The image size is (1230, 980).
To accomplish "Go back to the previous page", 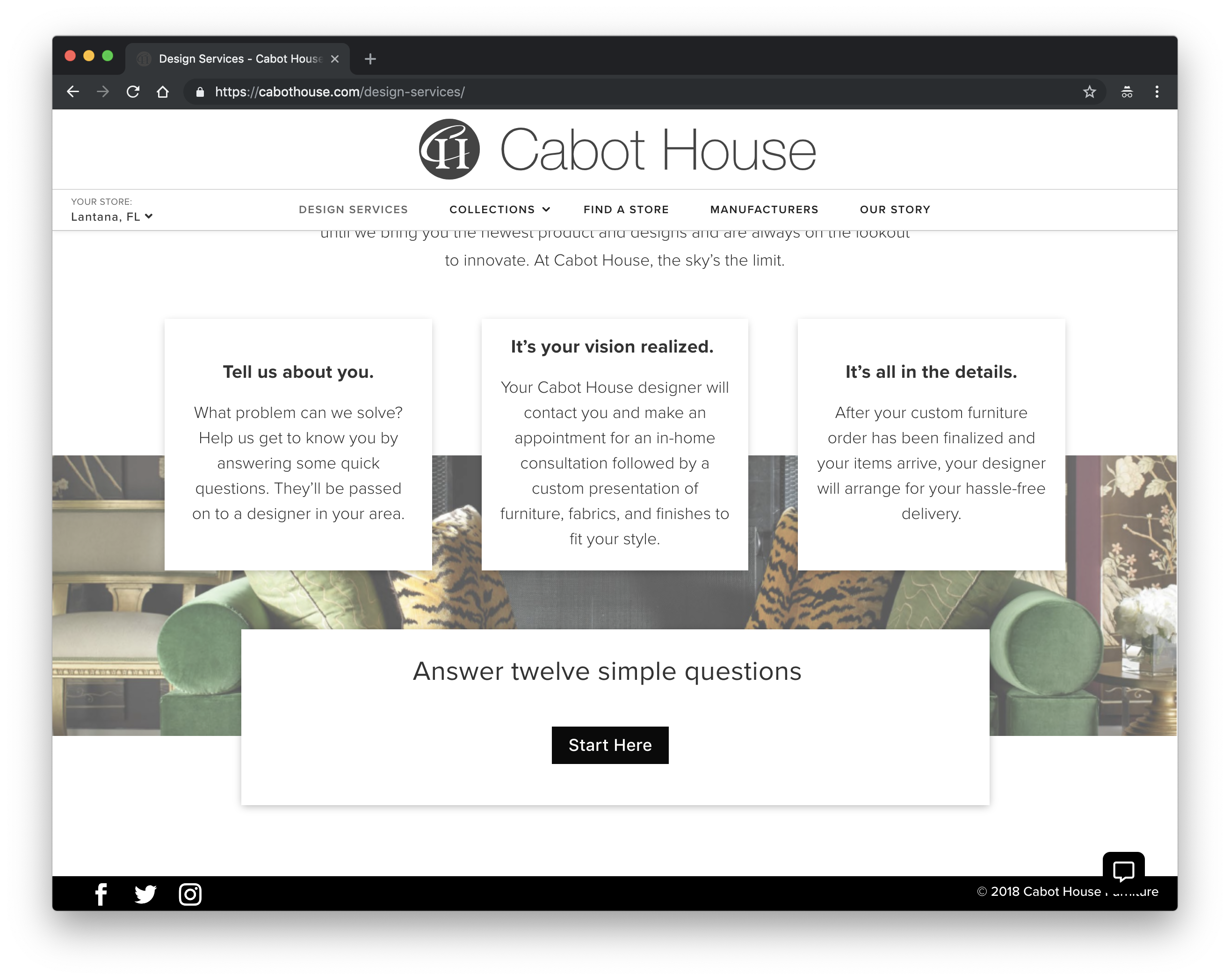I will tap(73, 92).
